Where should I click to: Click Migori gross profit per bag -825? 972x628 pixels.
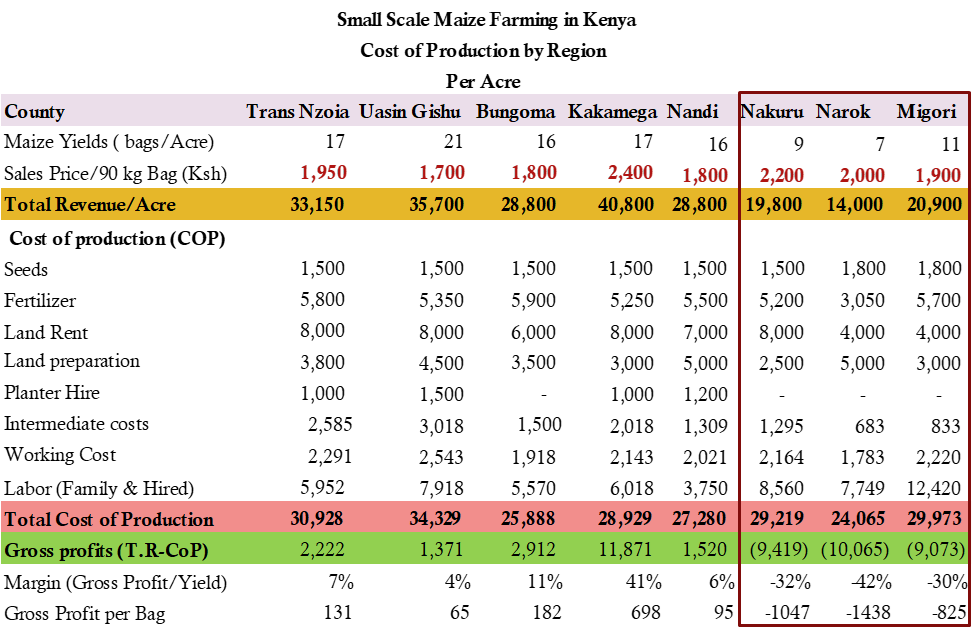pyautogui.click(x=949, y=613)
